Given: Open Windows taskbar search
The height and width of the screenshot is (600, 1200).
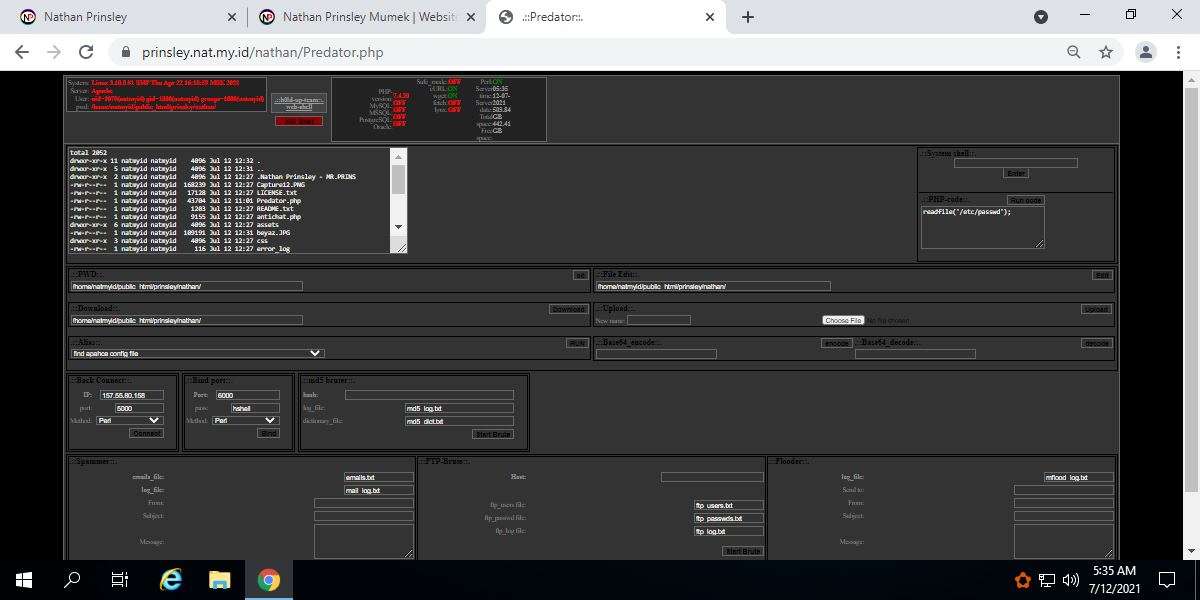Looking at the screenshot, I should point(72,579).
